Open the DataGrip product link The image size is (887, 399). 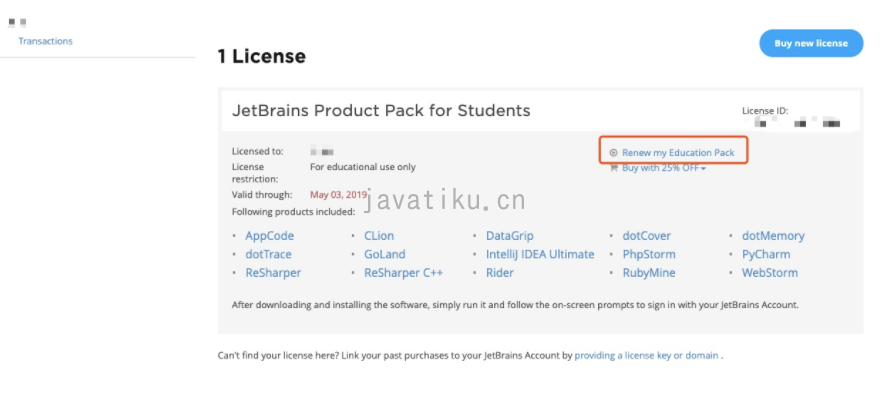point(510,236)
